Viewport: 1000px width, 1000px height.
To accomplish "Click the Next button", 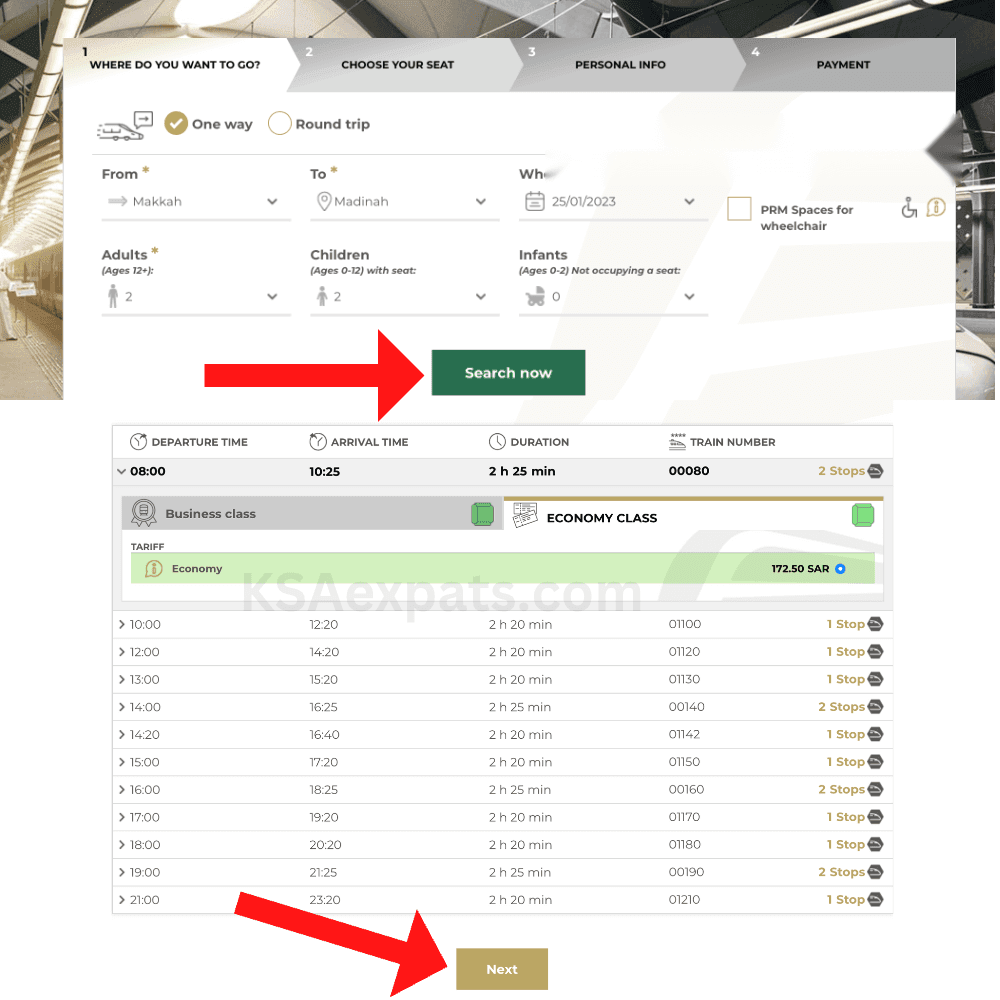I will [x=501, y=969].
